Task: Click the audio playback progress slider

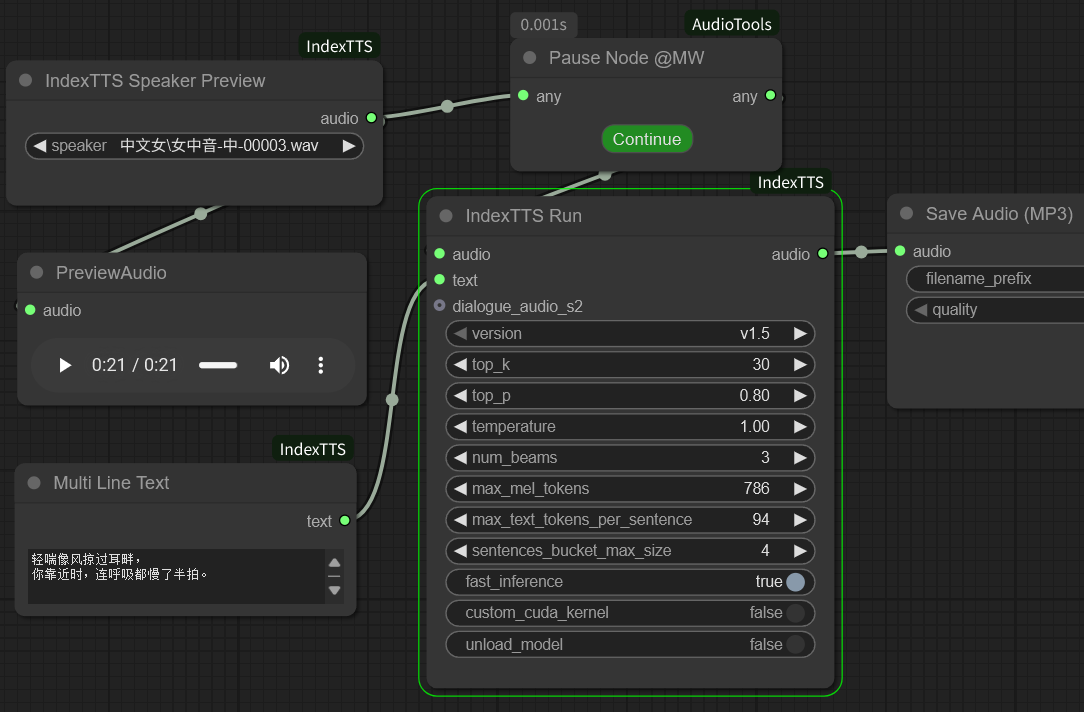Action: (218, 365)
